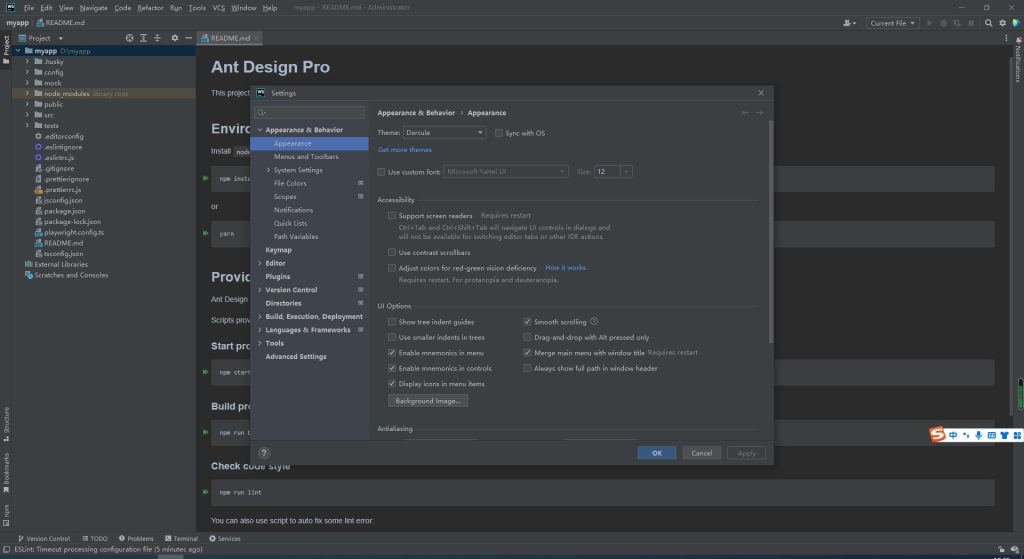This screenshot has height=559, width=1024.
Task: Expand the Editor settings group
Action: tap(260, 263)
